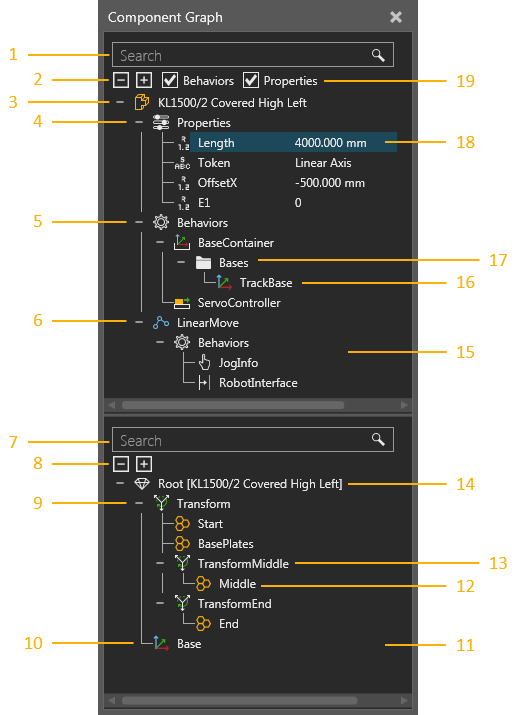Click the lower pane collapse-all minus button

pos(121,464)
